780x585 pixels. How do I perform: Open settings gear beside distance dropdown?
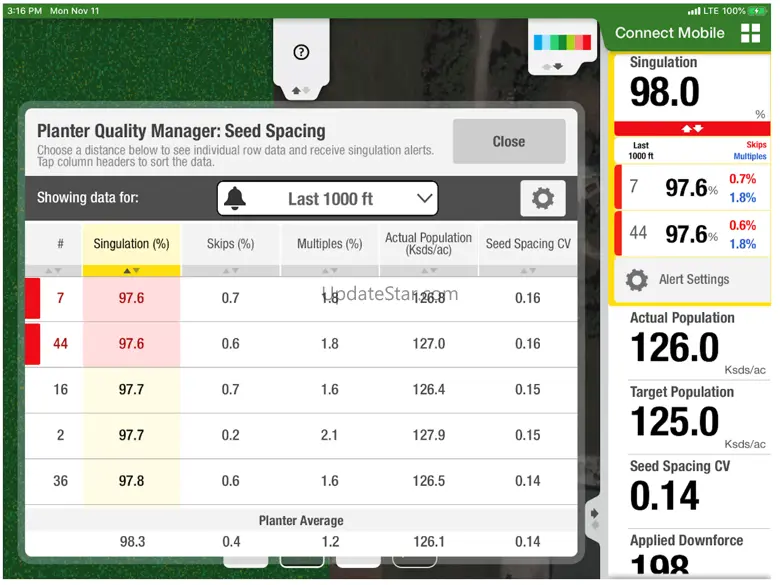pyautogui.click(x=543, y=198)
